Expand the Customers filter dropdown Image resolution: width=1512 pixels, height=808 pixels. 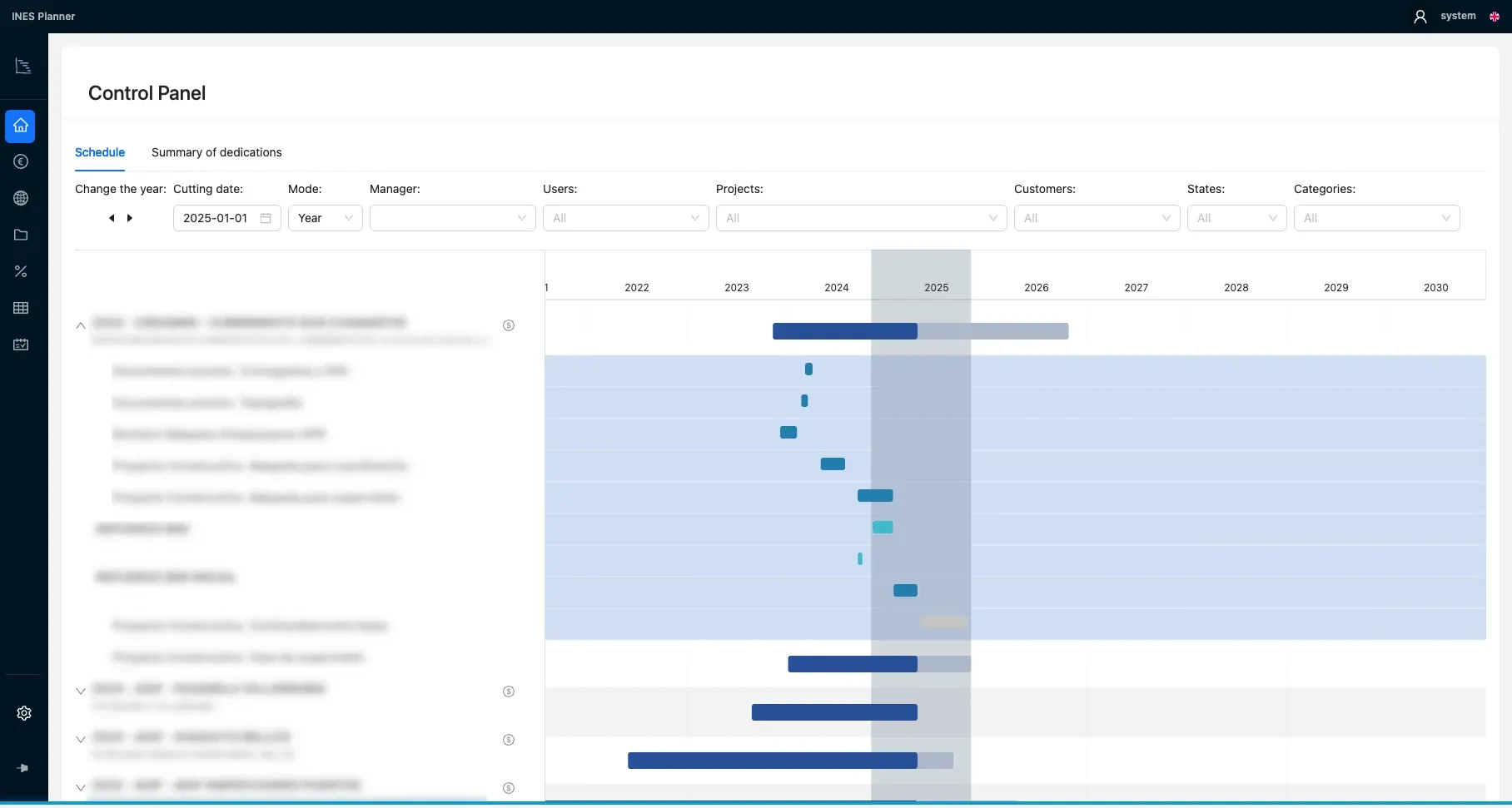click(1097, 218)
